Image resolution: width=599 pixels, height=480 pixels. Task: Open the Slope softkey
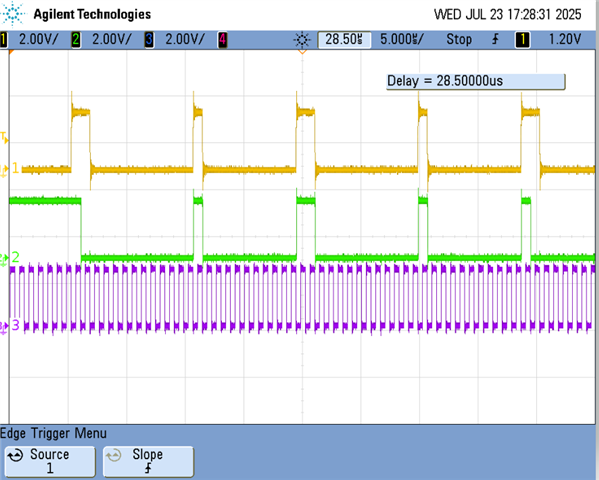click(148, 462)
